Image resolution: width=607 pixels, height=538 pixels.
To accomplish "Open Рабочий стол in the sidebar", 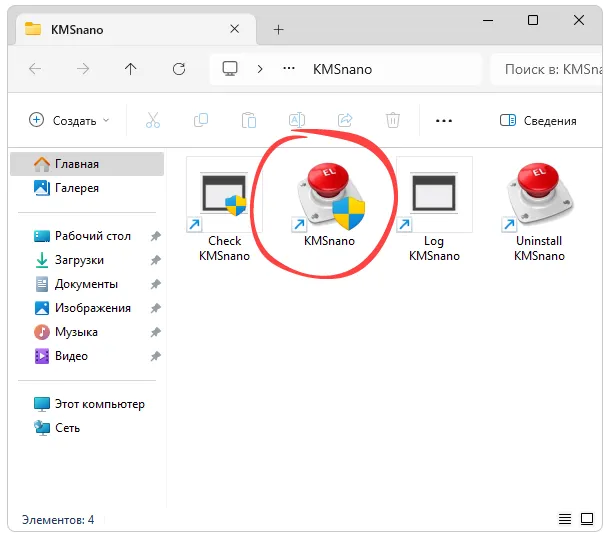I will 87,236.
